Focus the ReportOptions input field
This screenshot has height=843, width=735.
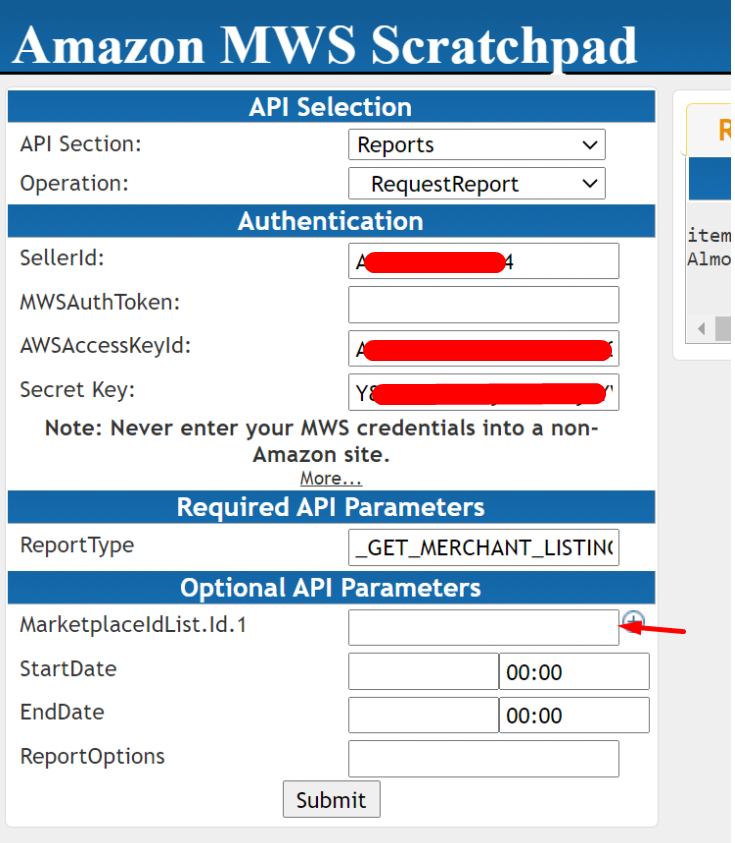483,758
